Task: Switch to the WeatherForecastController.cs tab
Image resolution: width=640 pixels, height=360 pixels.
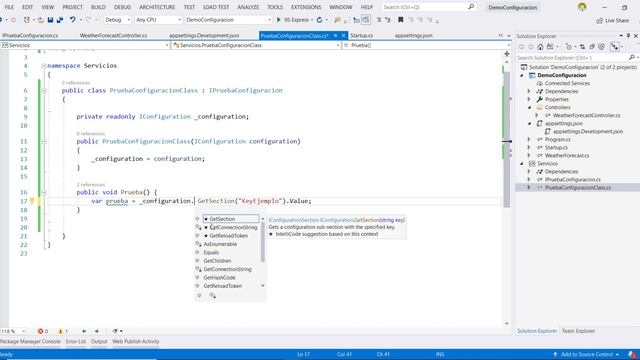Action: tap(113, 36)
